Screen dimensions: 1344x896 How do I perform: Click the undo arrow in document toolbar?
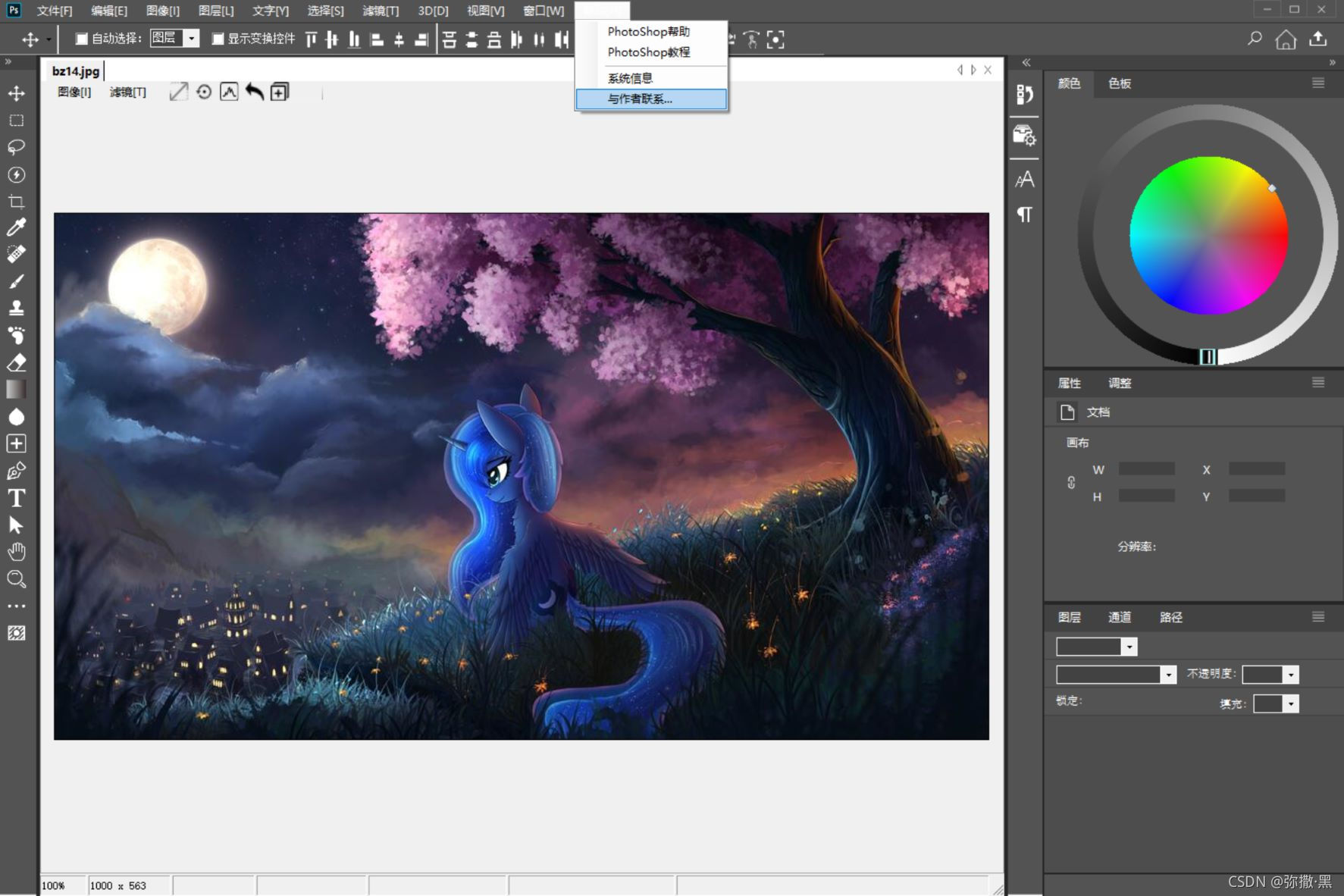click(255, 92)
